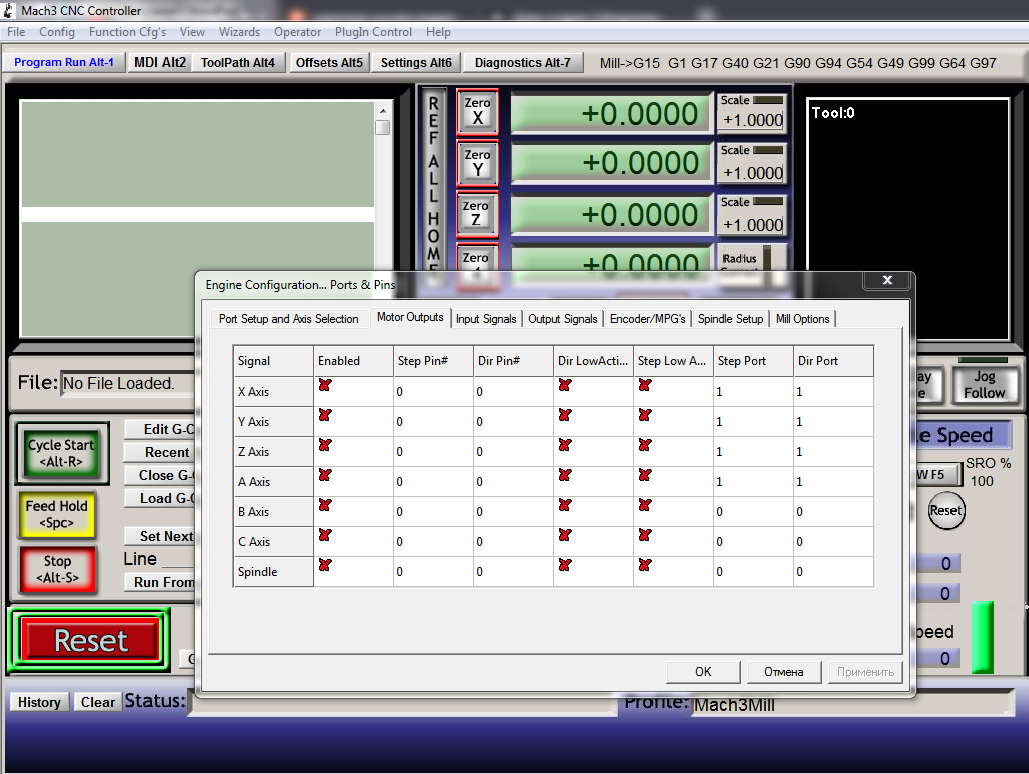Click the big red Reset button
1029x774 pixels.
click(90, 640)
